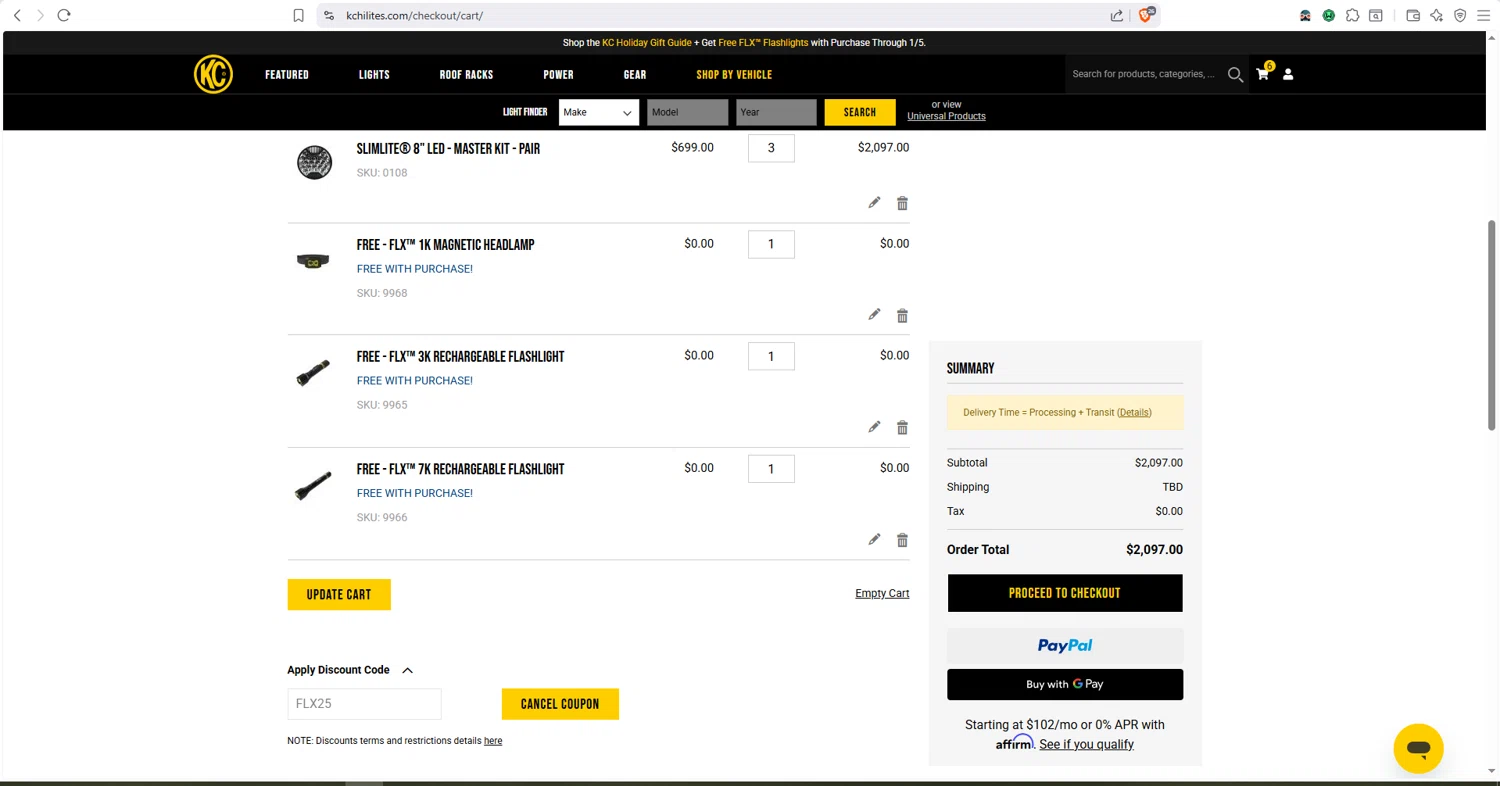Open the Make dropdown in Light Finder
The image size is (1500, 786).
click(598, 112)
